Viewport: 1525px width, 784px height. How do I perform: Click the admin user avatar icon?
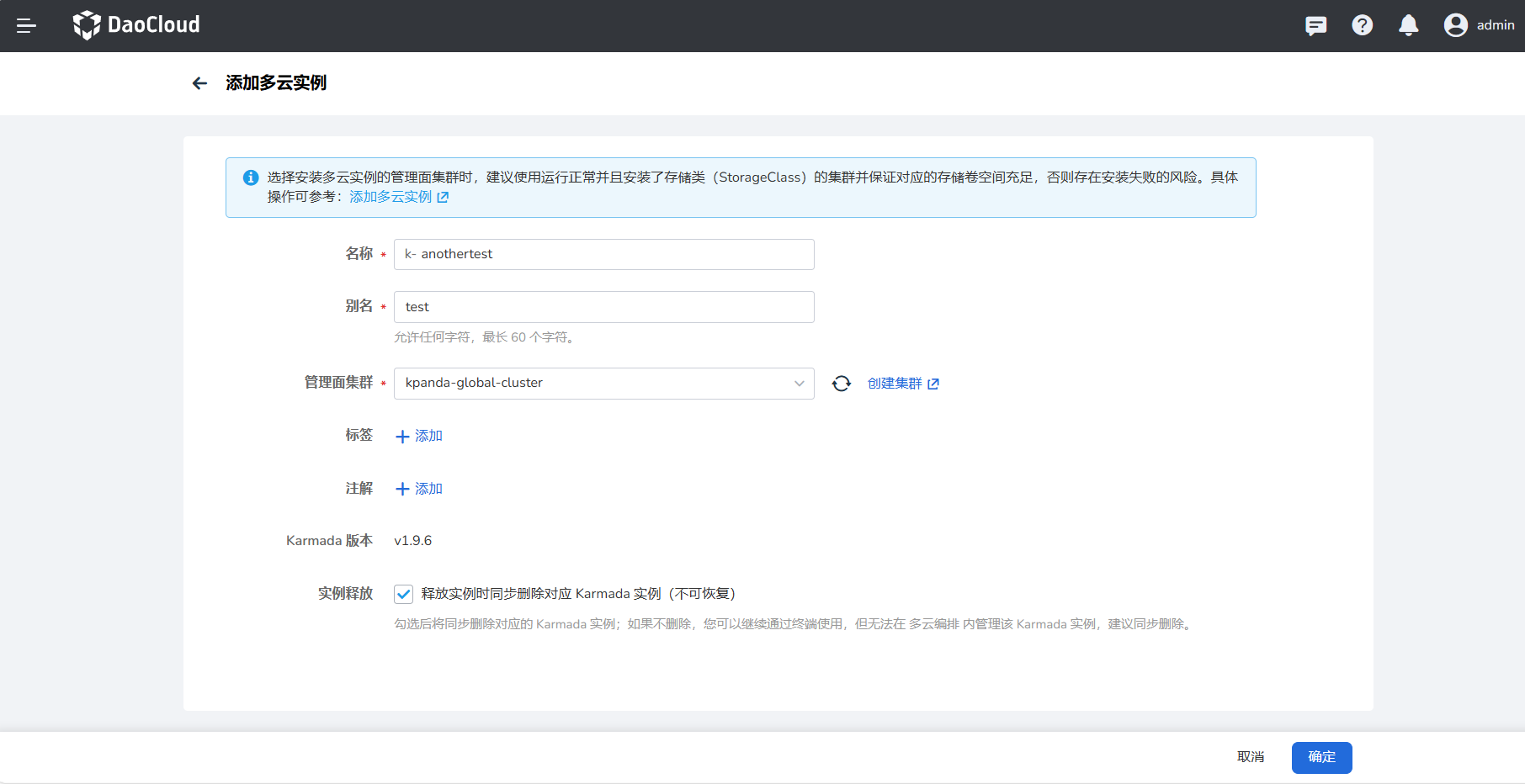1455,26
